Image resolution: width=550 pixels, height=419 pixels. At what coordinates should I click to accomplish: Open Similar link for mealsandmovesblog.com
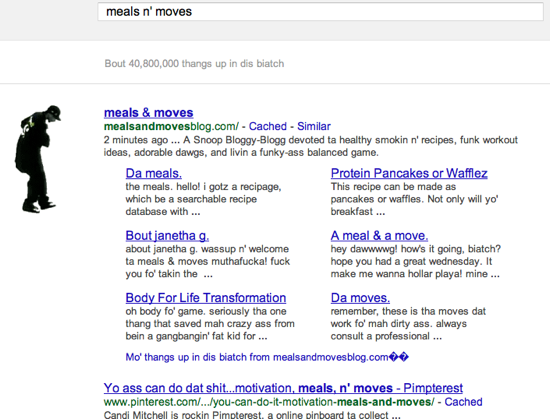coord(314,126)
